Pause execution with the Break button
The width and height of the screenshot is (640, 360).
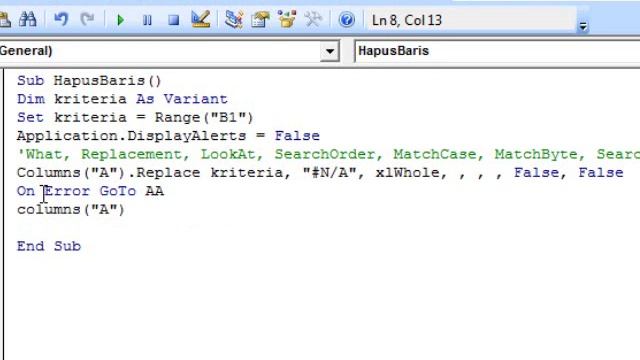[x=147, y=20]
